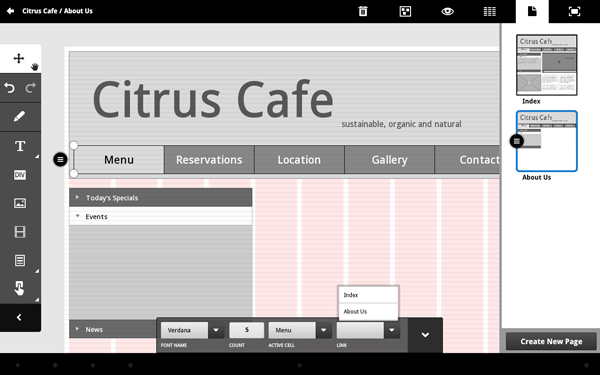Select the Text T tool

[x=20, y=146]
